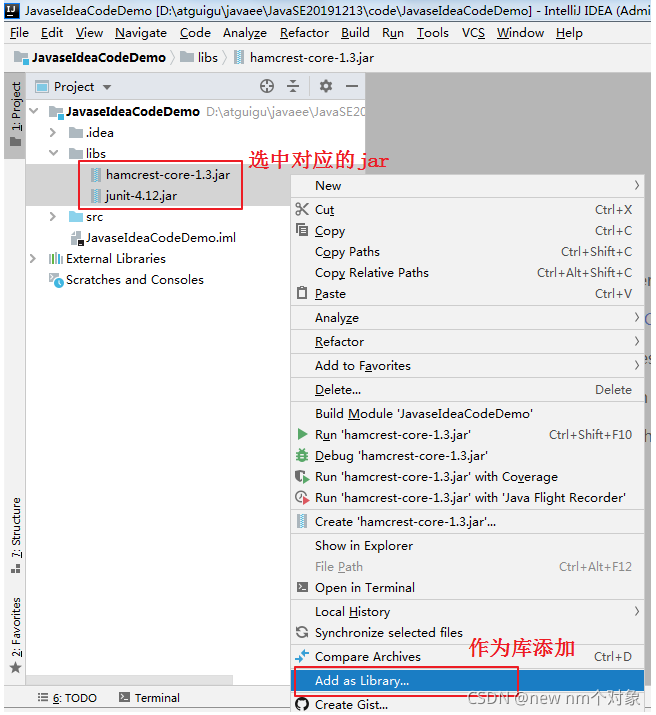Click the Paste clipboard icon
The image size is (656, 715).
point(301,293)
